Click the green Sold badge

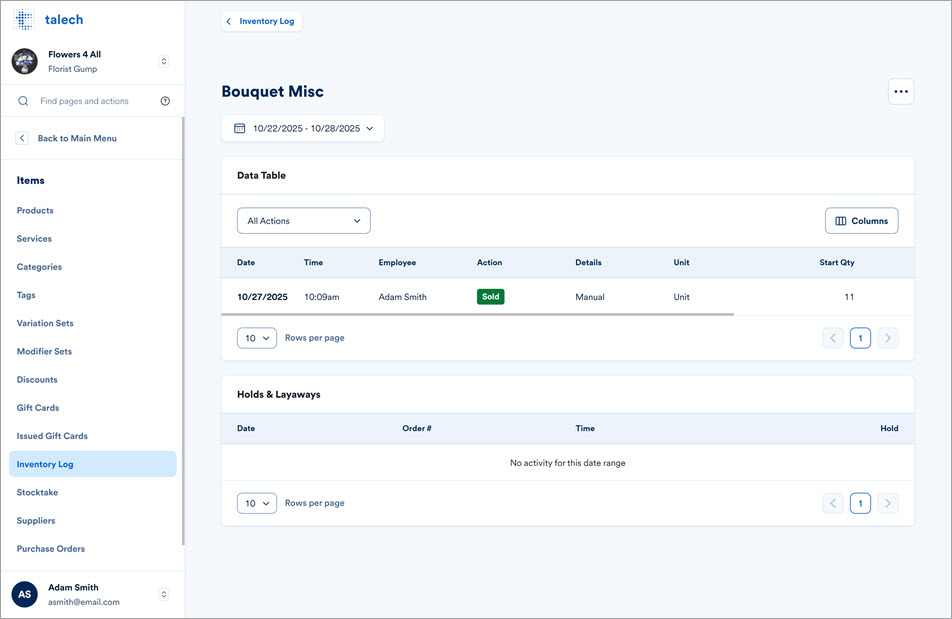tap(491, 297)
